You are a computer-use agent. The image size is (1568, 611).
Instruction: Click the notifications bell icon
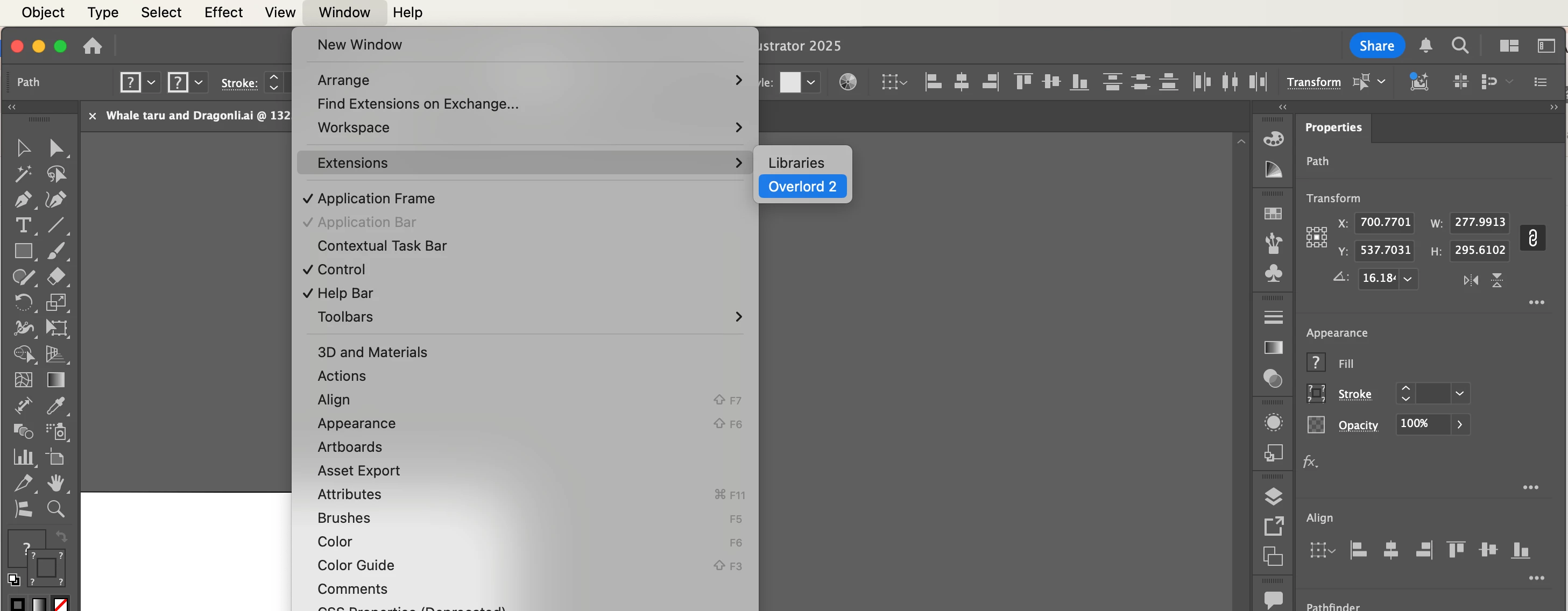click(x=1425, y=46)
